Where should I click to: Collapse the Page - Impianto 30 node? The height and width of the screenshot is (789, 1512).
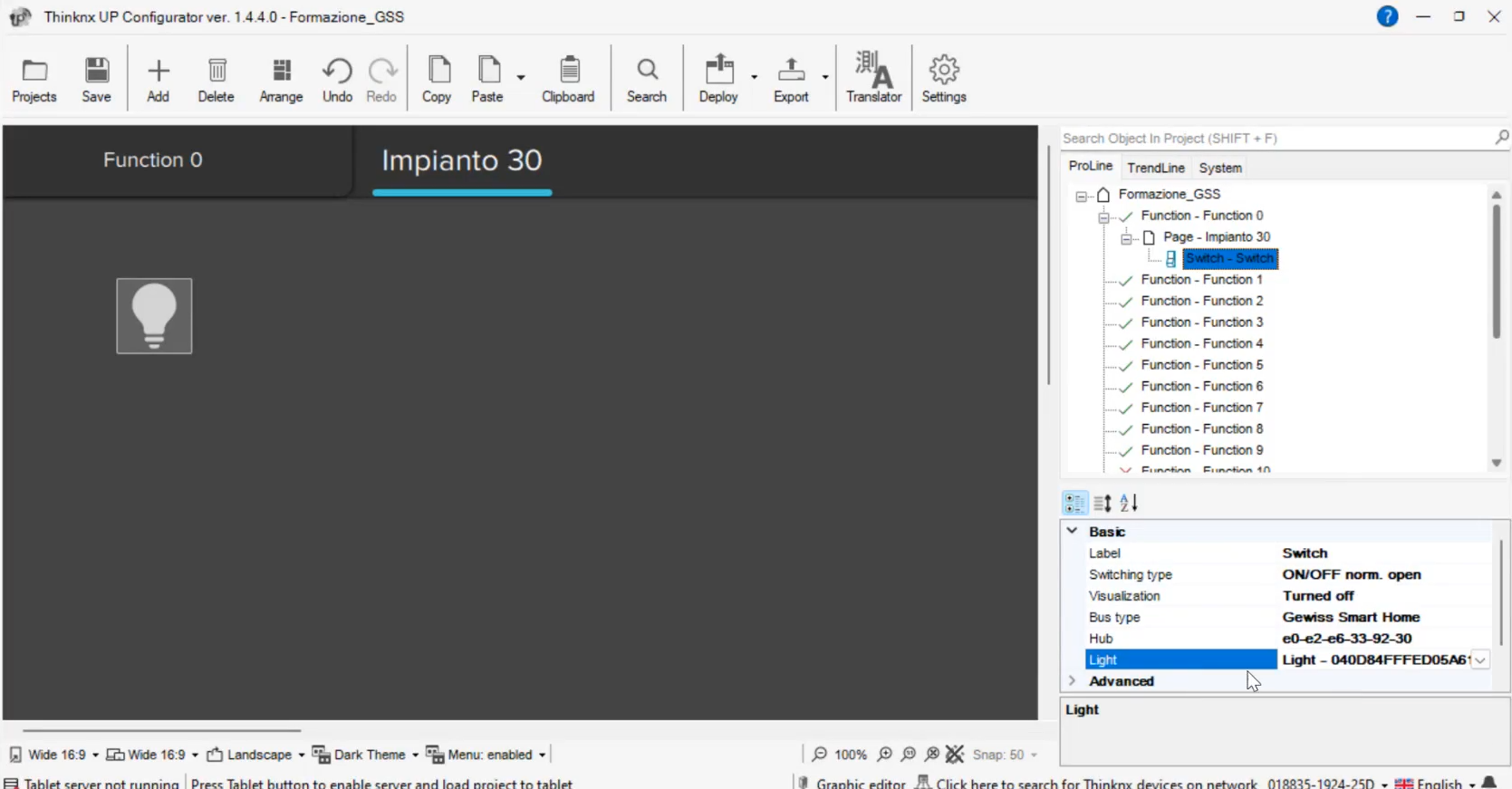[x=1126, y=238]
